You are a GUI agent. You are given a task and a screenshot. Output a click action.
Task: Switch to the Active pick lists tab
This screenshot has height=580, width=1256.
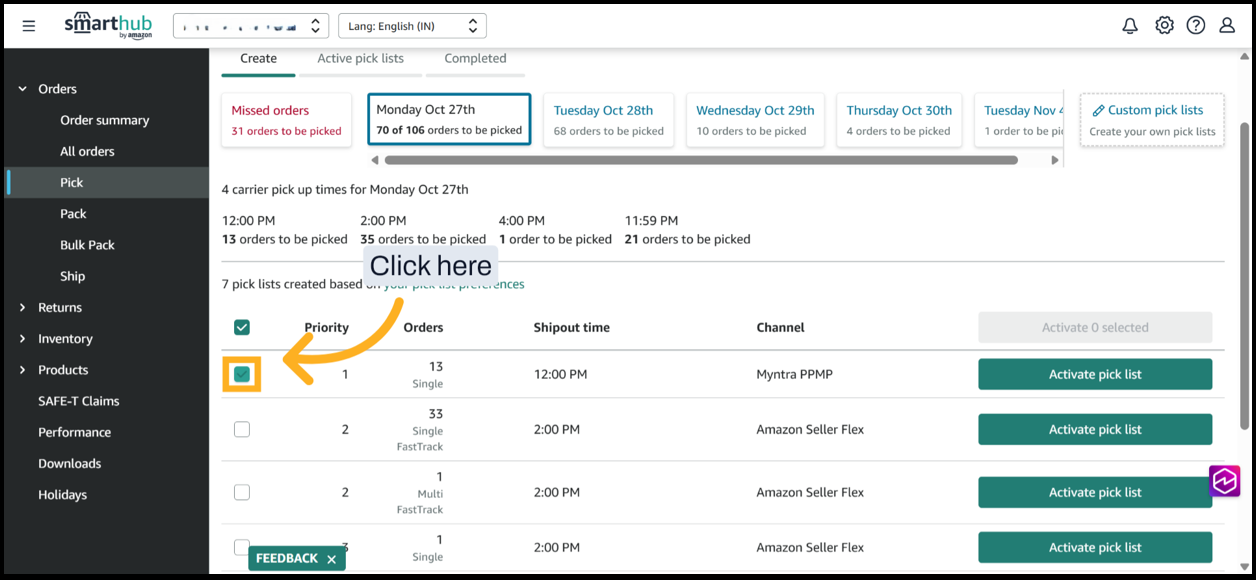[x=360, y=58]
